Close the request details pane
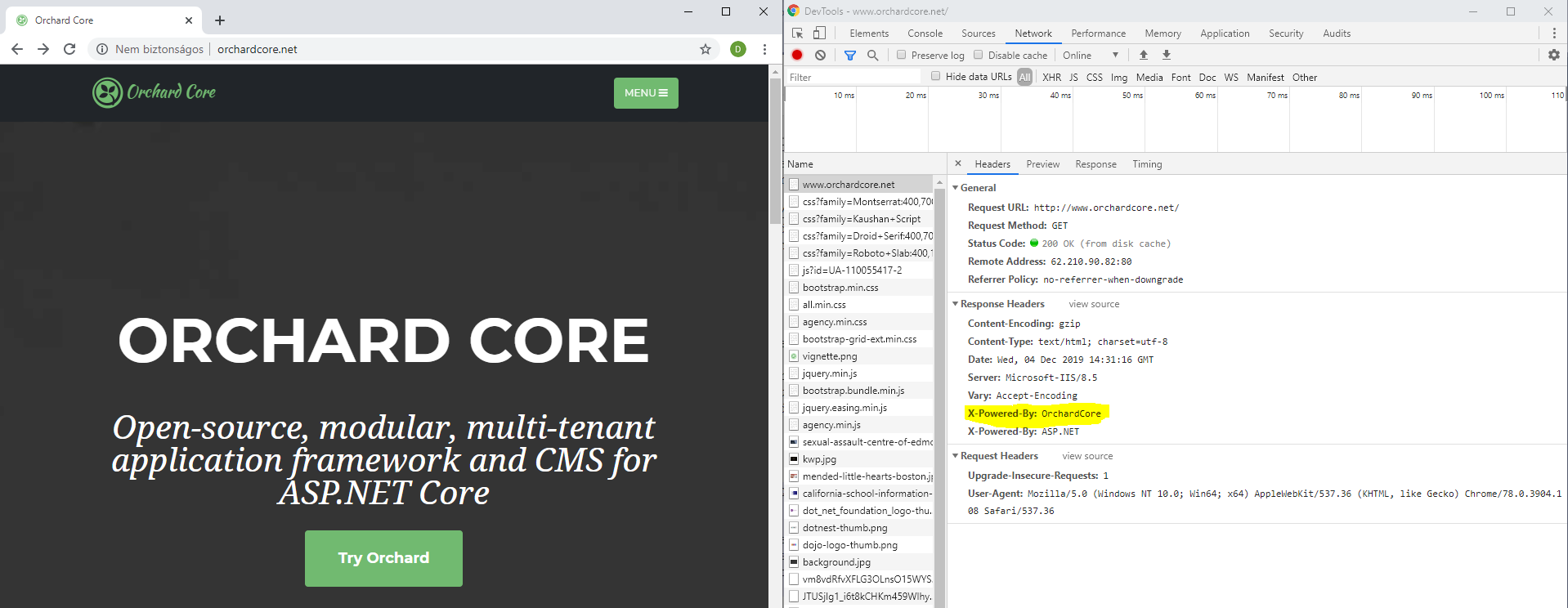 958,163
